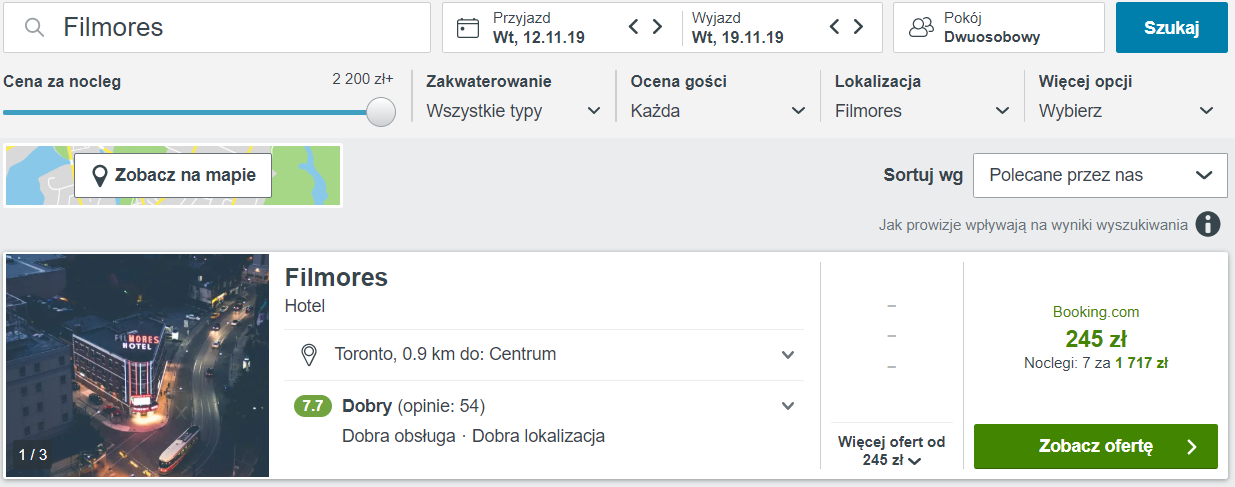Viewport: 1235px width, 487px height.
Task: Click the info icon about commissions
Action: point(1208,224)
